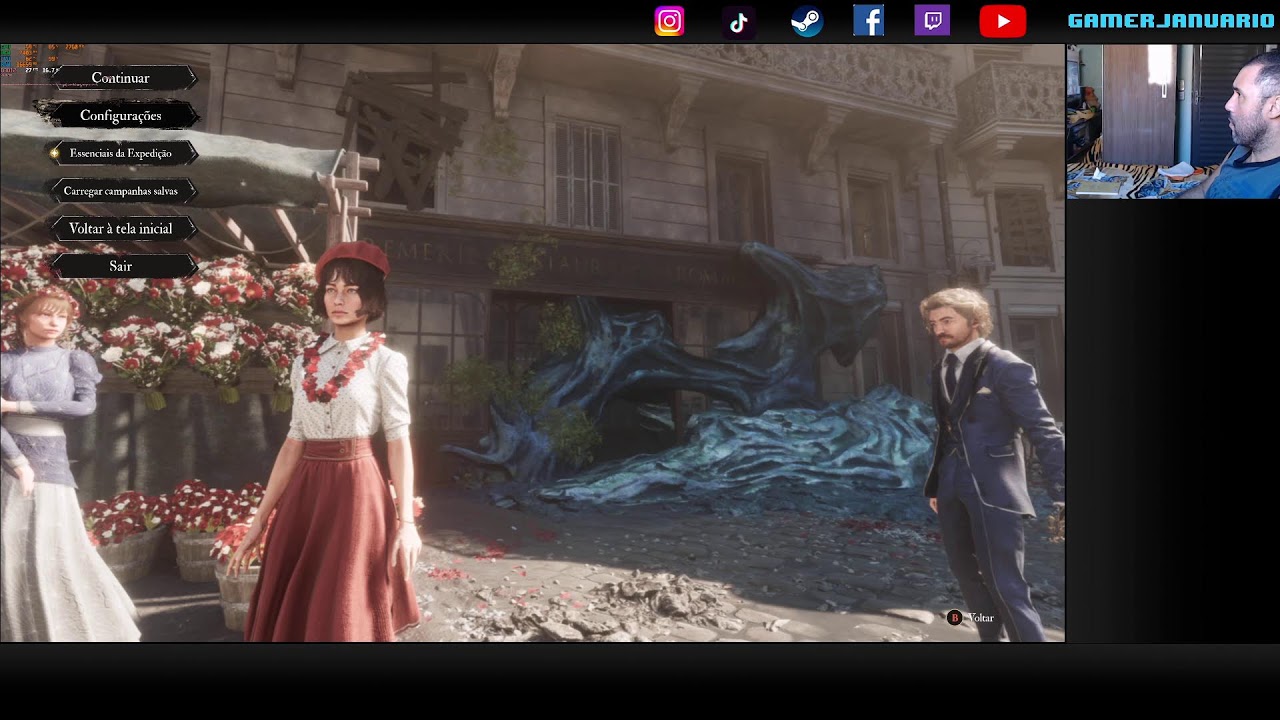Open the TikTok icon in the top bar

click(738, 22)
